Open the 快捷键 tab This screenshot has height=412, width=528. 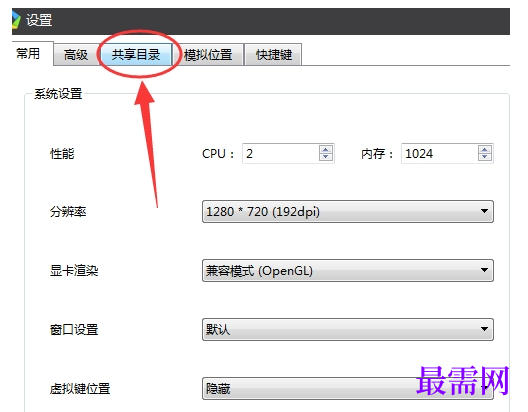[273, 55]
